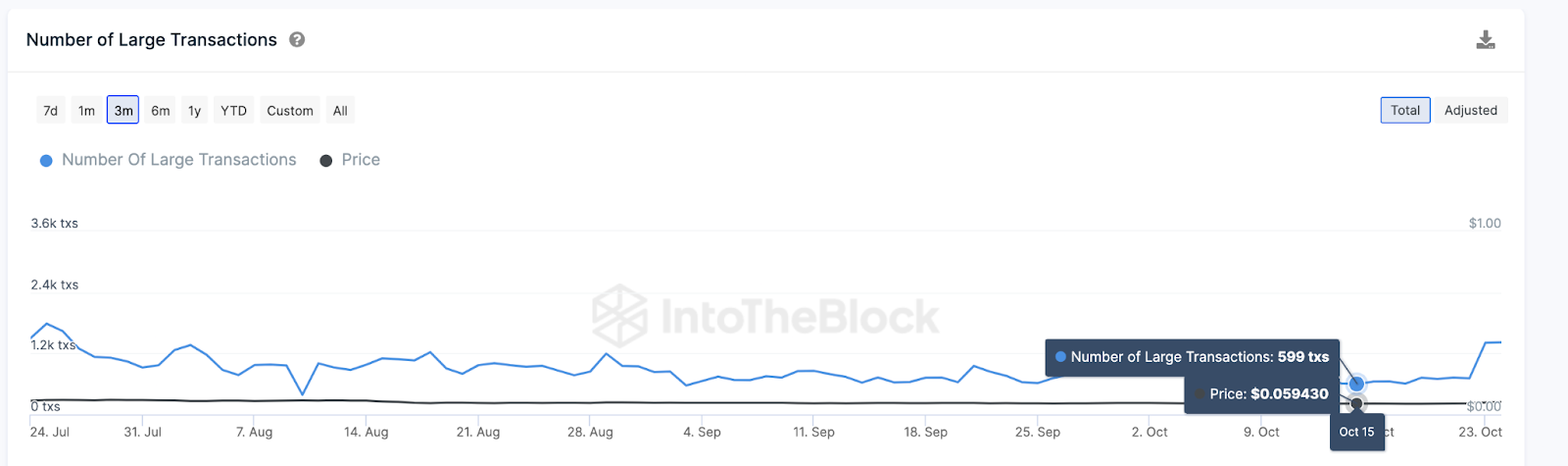Select the 3m time range

pyautogui.click(x=123, y=111)
